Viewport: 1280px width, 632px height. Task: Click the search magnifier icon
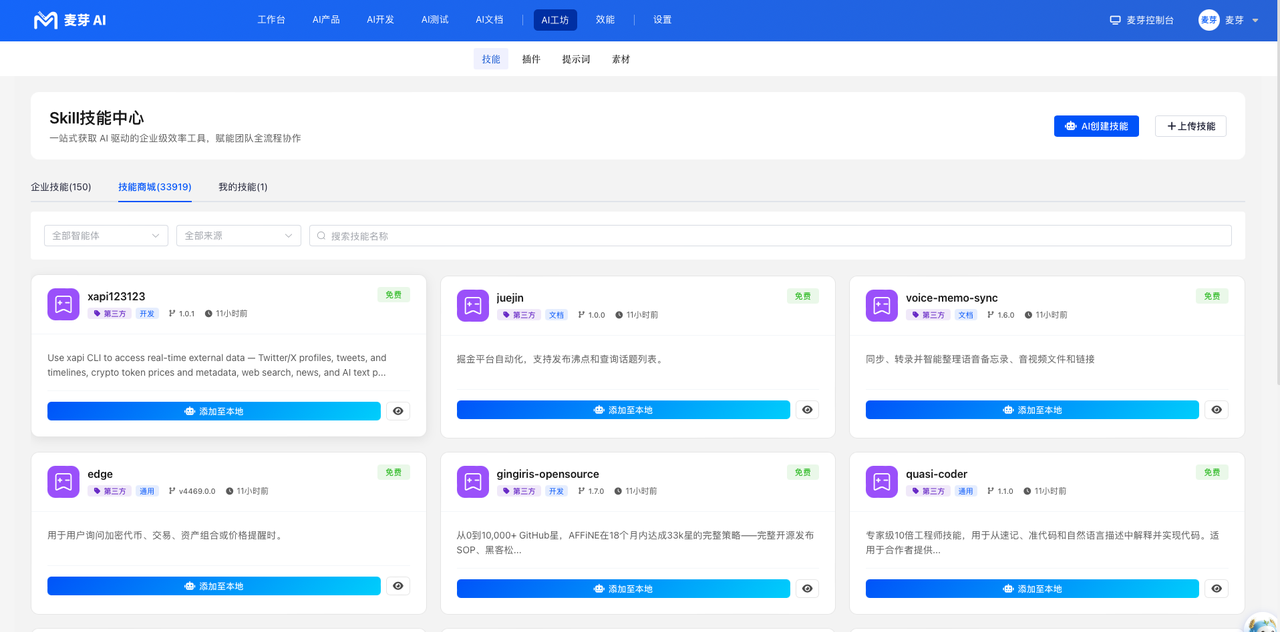(x=322, y=236)
